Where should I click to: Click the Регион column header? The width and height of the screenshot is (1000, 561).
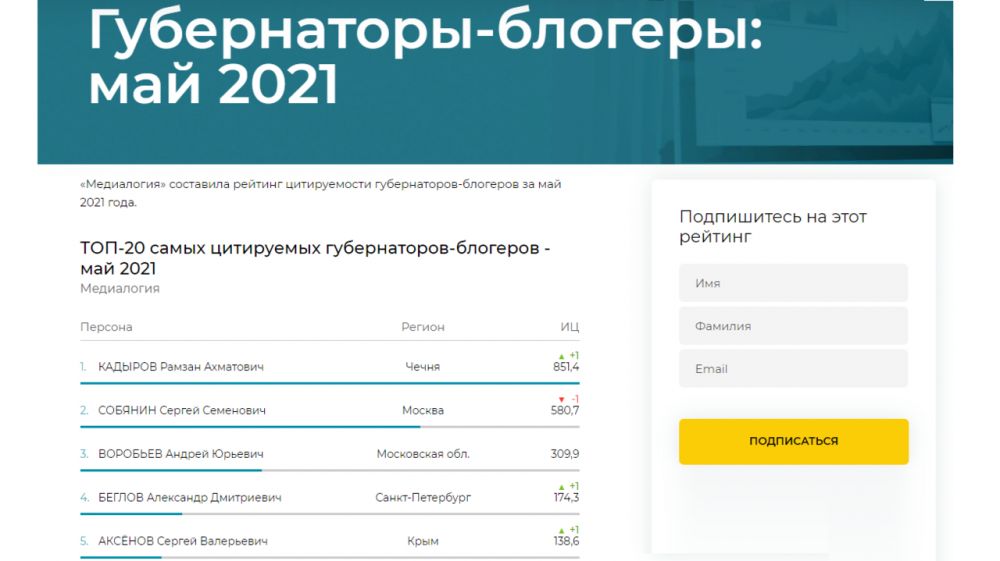tap(423, 327)
